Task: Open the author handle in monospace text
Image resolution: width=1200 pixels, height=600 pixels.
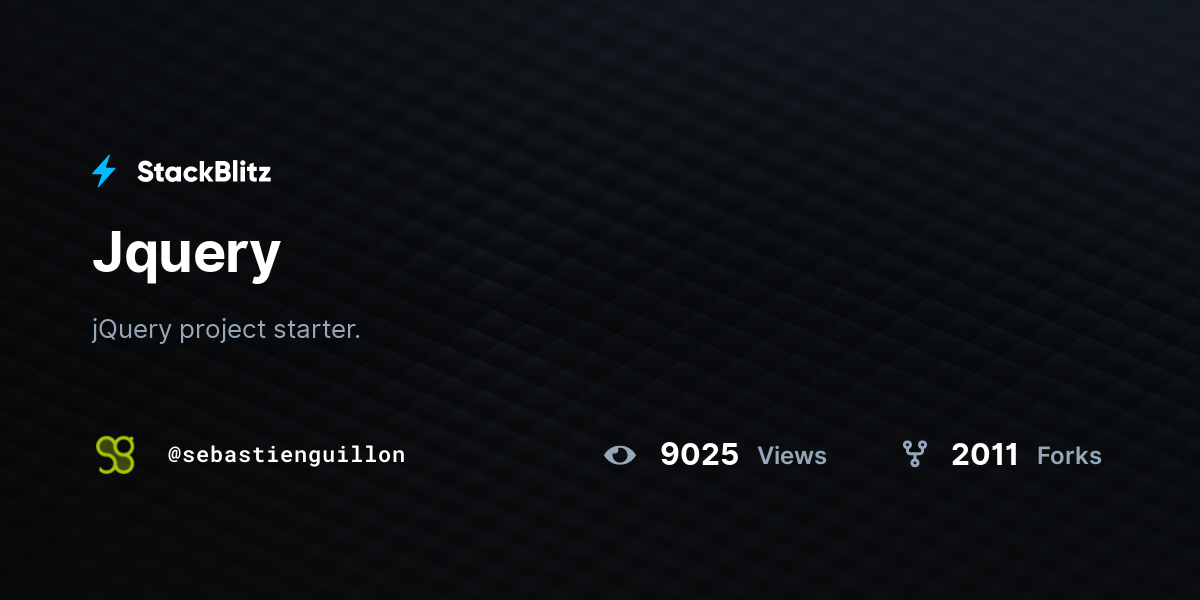Action: (x=286, y=455)
